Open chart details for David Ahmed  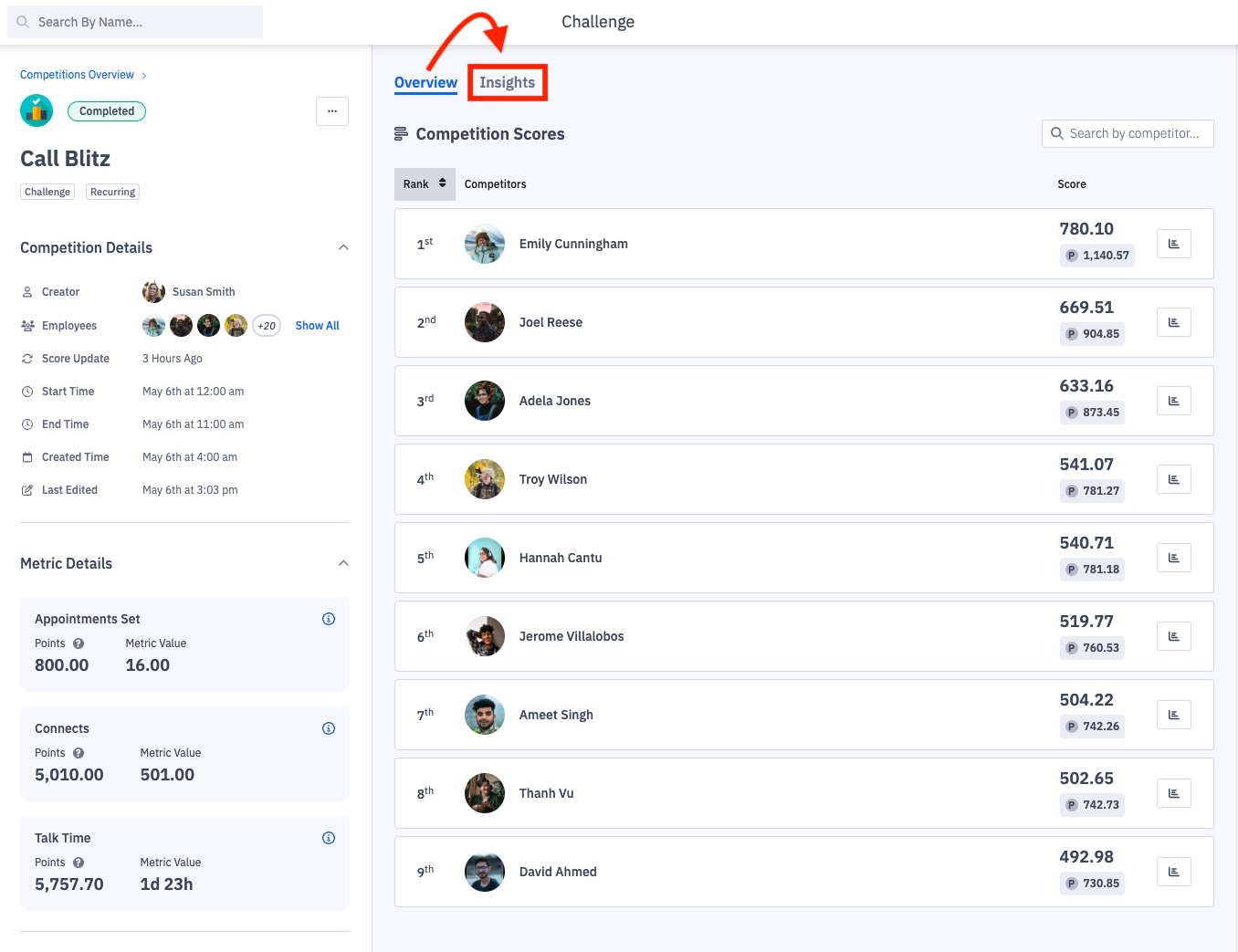(x=1173, y=872)
